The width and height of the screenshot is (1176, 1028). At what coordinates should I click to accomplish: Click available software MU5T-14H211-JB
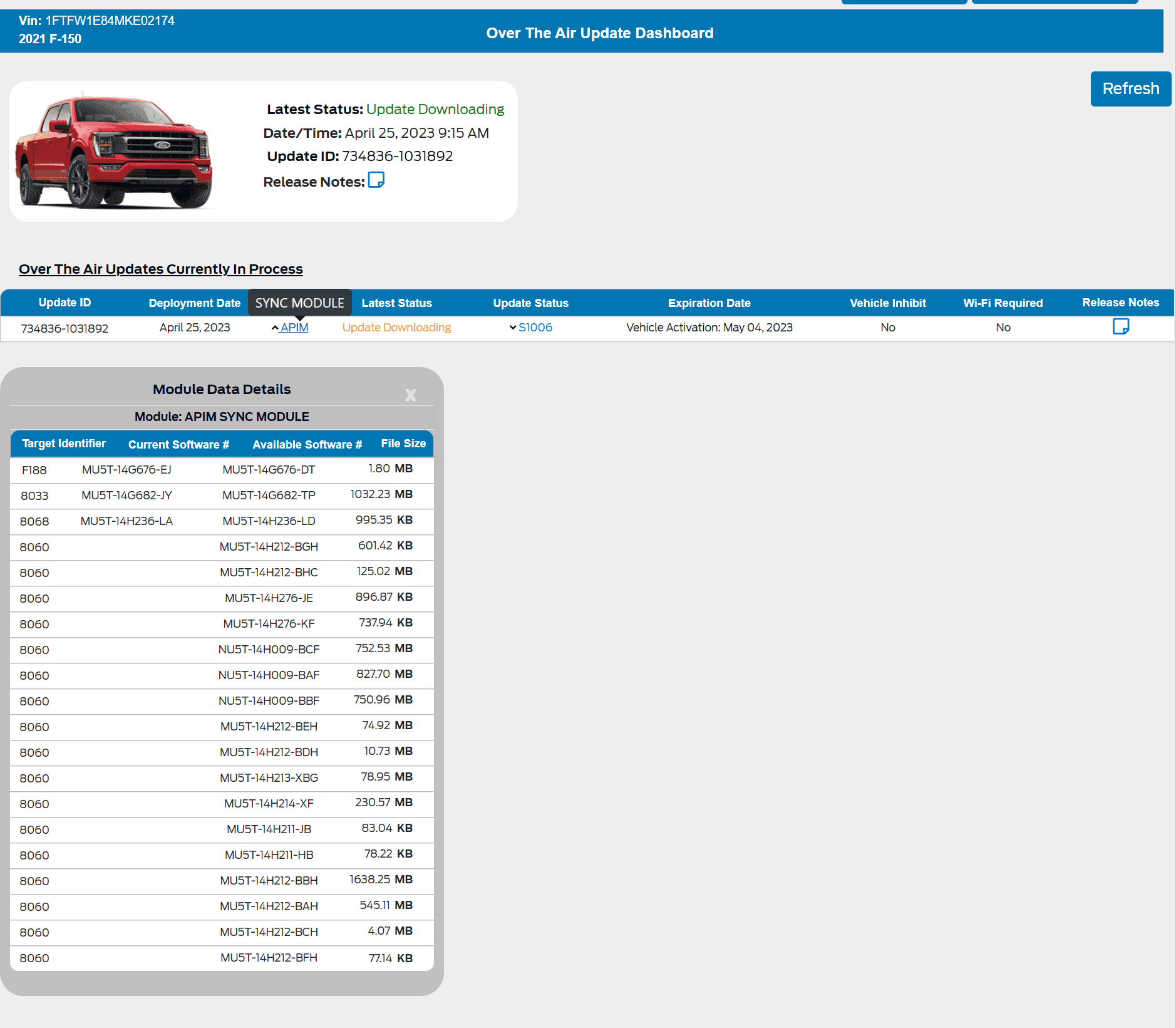(x=269, y=829)
